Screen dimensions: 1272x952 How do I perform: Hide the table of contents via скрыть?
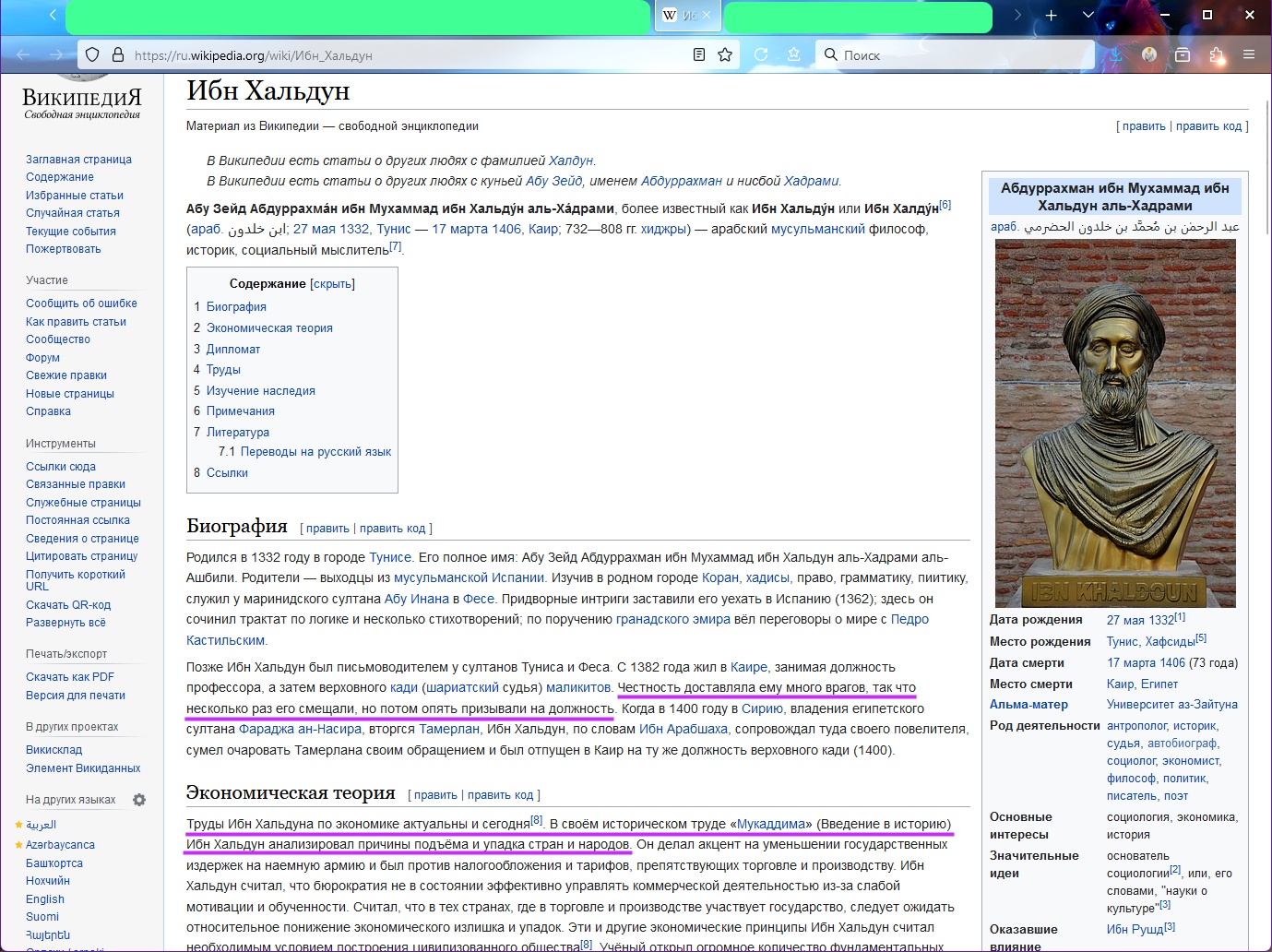pos(332,284)
